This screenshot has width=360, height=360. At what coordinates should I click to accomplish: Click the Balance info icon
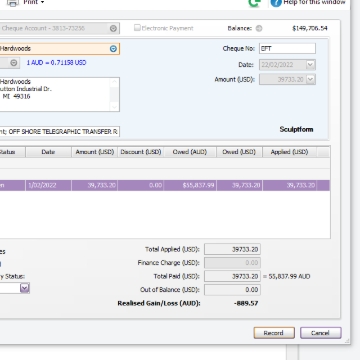coord(259,28)
